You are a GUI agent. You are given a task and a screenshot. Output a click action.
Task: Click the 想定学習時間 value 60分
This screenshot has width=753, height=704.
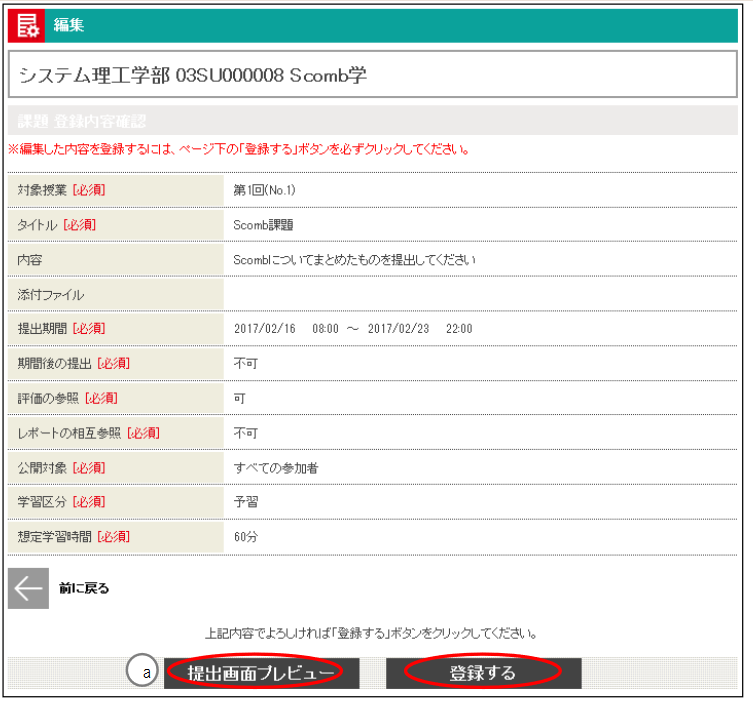(246, 537)
